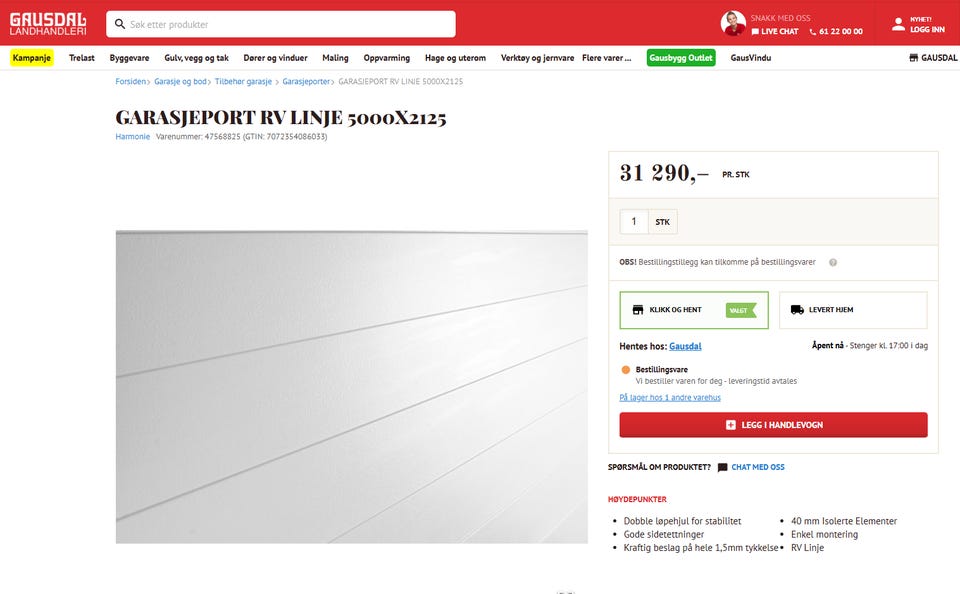Click the help icon beside Bestillingstillegg

833,262
